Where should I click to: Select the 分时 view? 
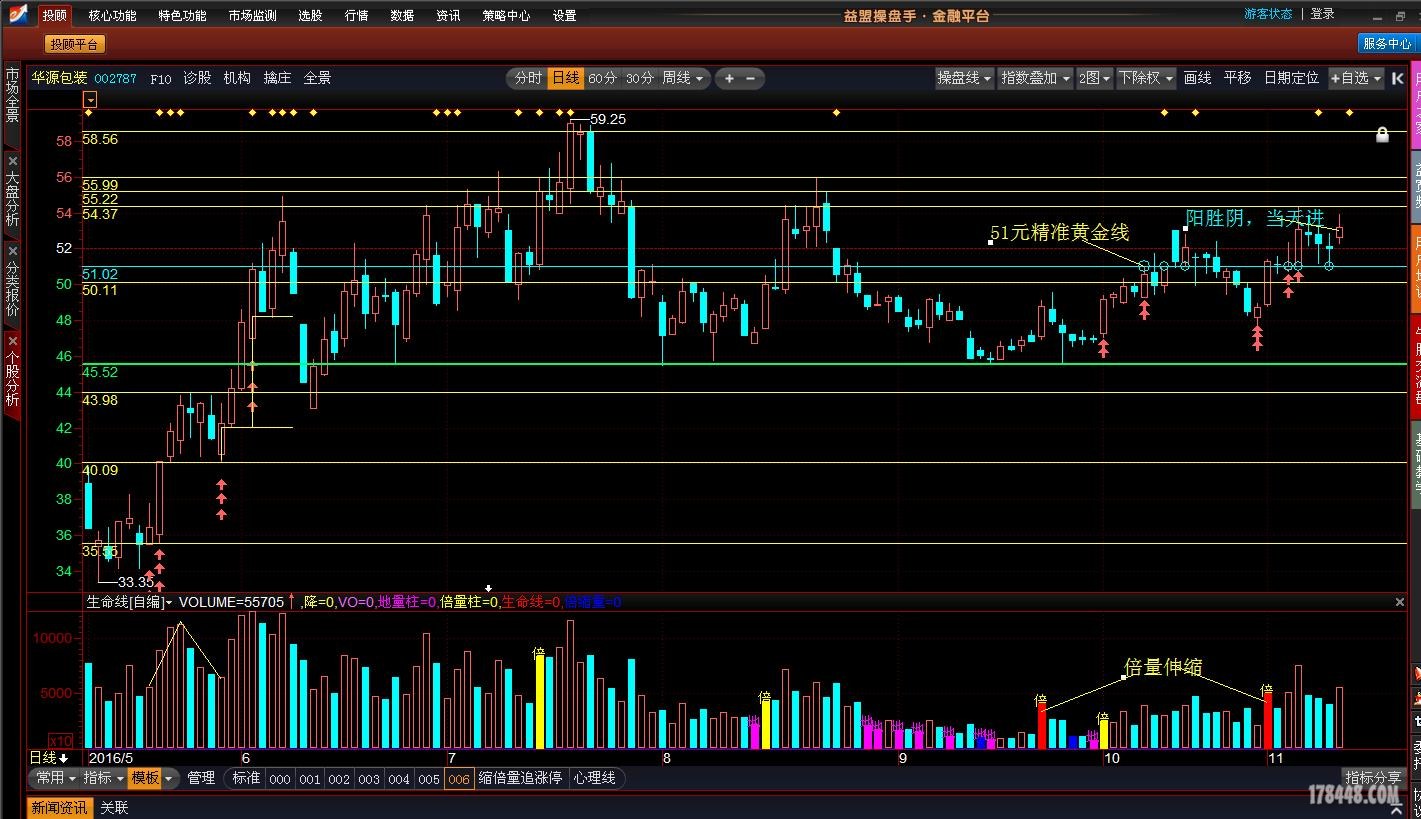[527, 78]
